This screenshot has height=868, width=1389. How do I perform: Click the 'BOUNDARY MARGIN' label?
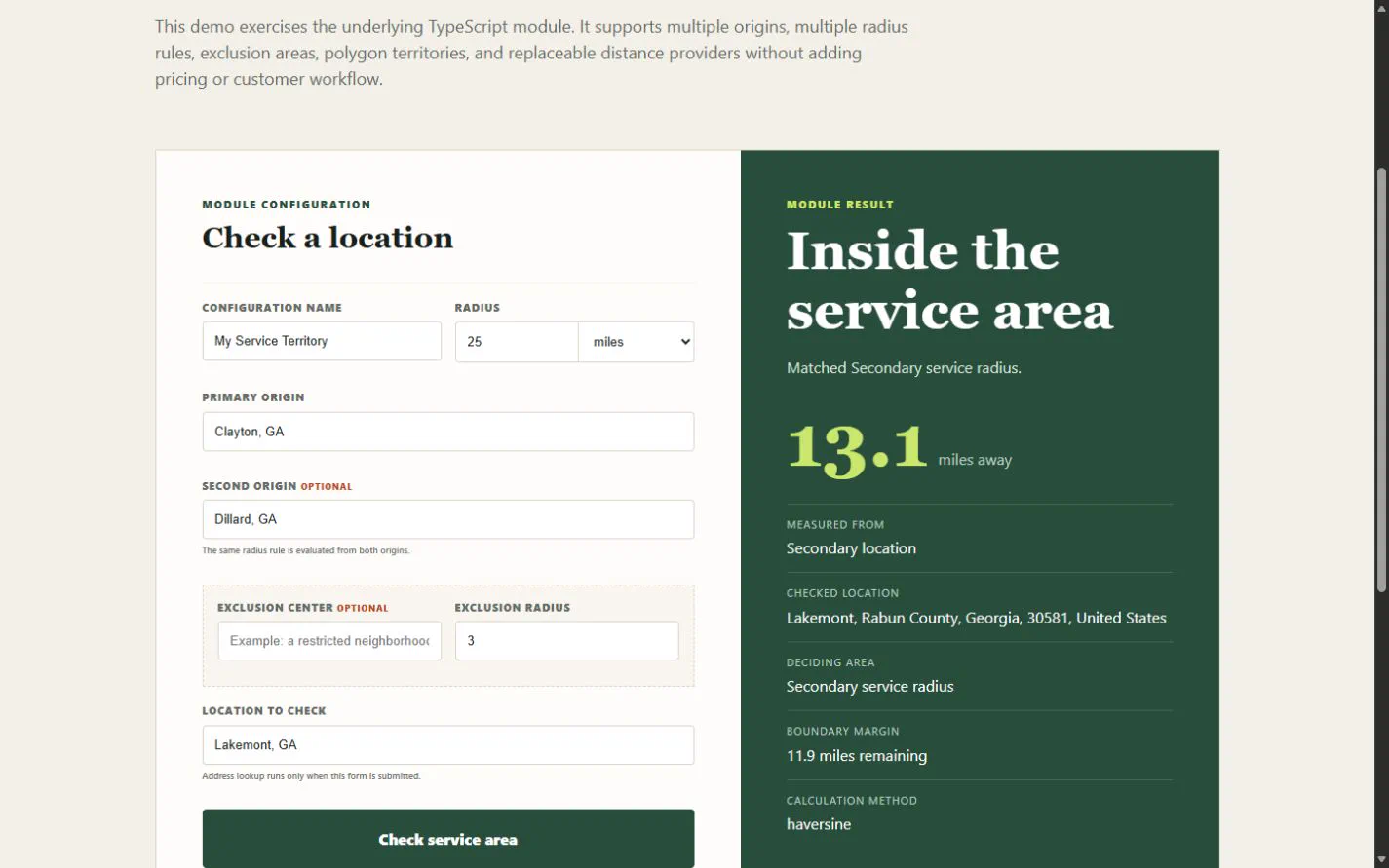tap(843, 732)
